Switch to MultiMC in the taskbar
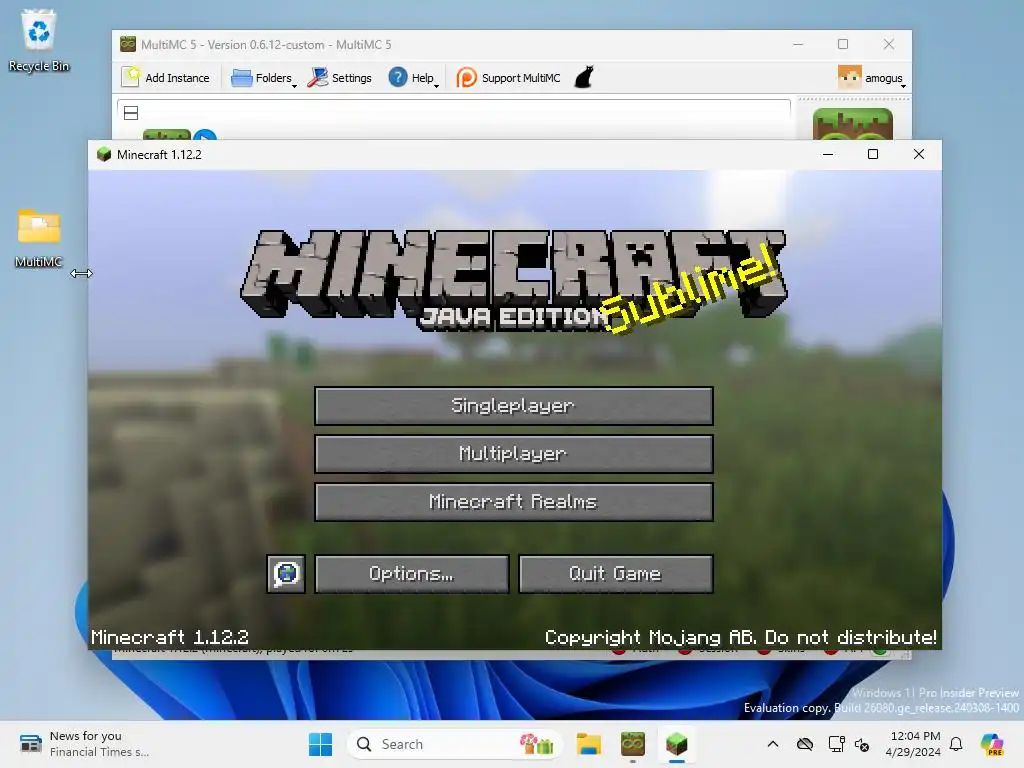 632,744
